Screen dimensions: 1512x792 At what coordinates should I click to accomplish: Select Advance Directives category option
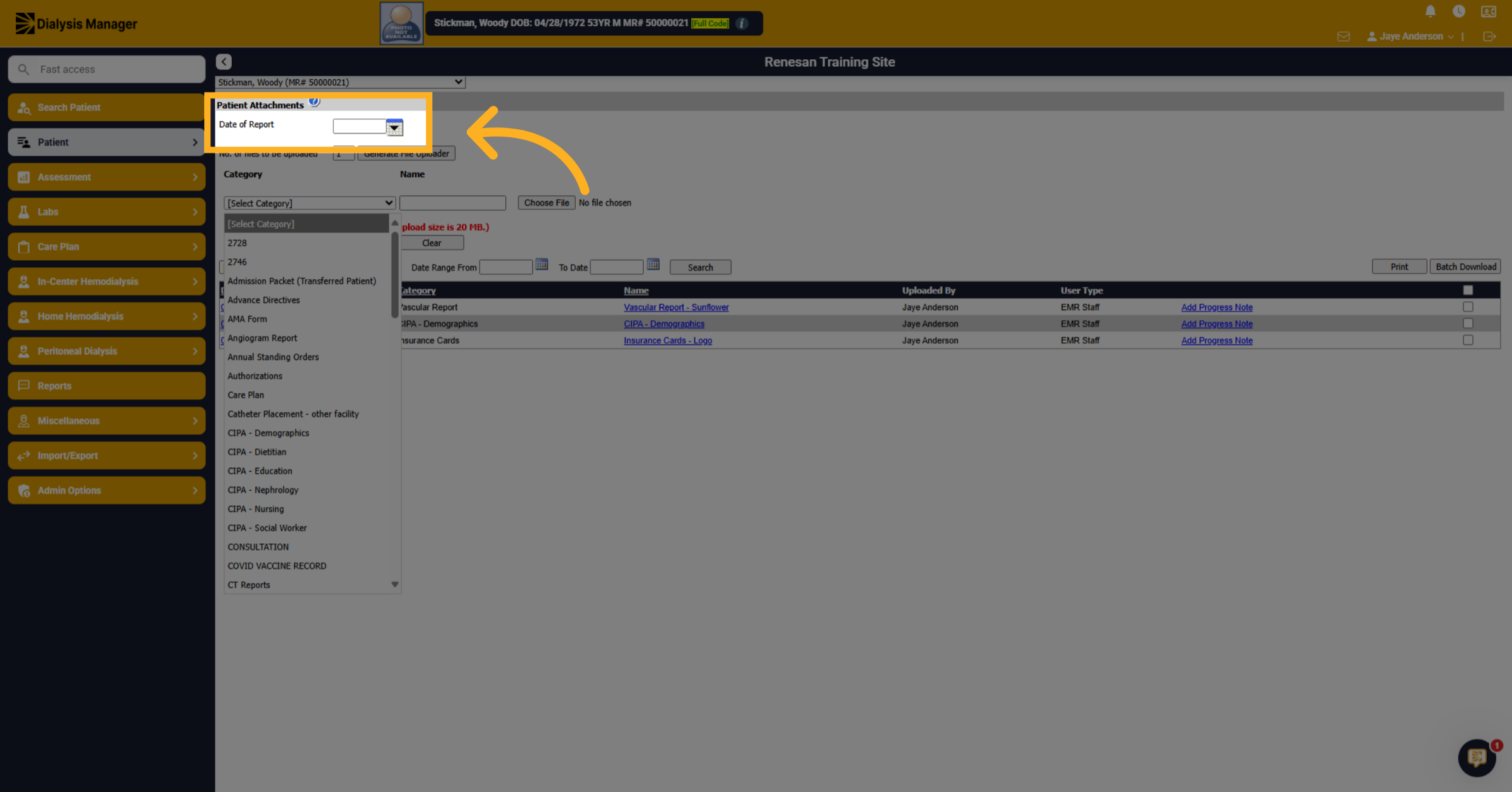click(x=306, y=300)
